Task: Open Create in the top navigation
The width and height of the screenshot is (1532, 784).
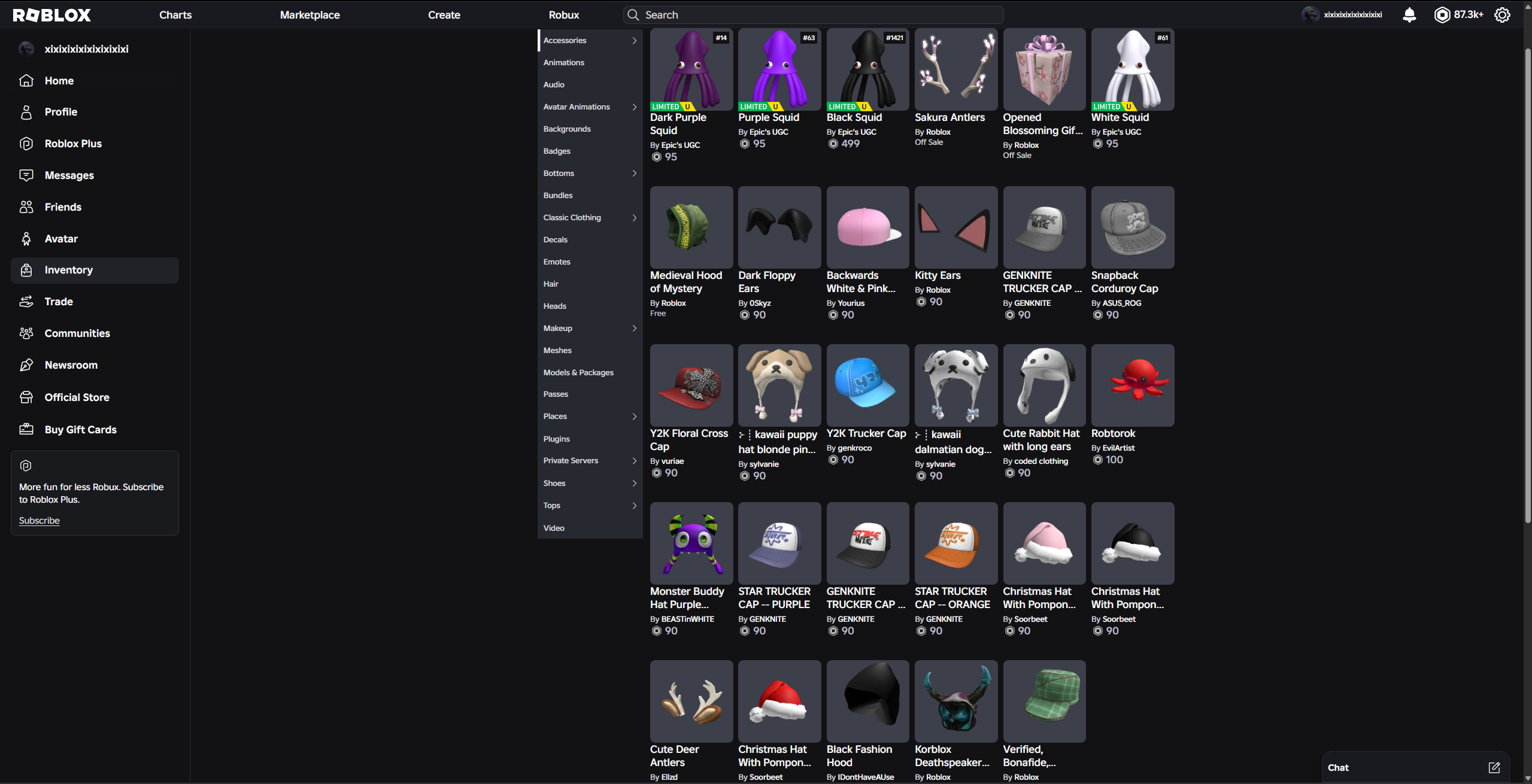Action: click(444, 15)
